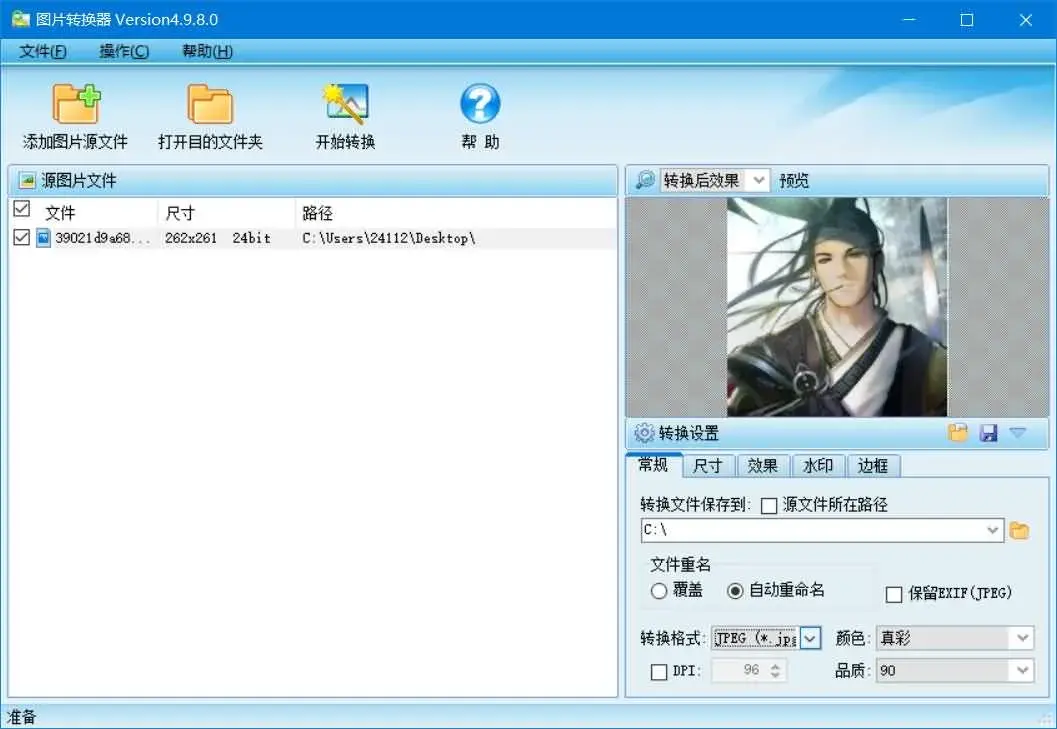Select the 自动重命名 radio button
The height and width of the screenshot is (729, 1057).
point(735,591)
